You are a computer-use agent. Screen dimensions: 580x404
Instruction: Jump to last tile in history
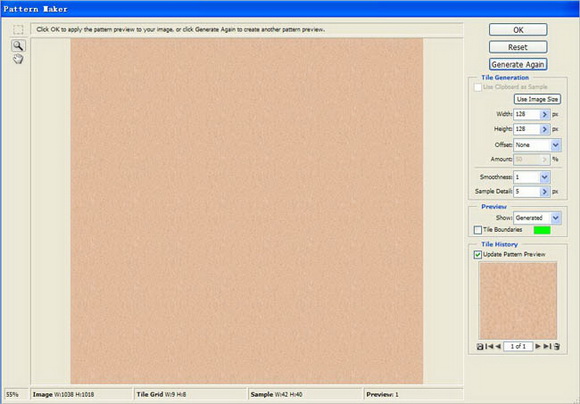(x=547, y=347)
